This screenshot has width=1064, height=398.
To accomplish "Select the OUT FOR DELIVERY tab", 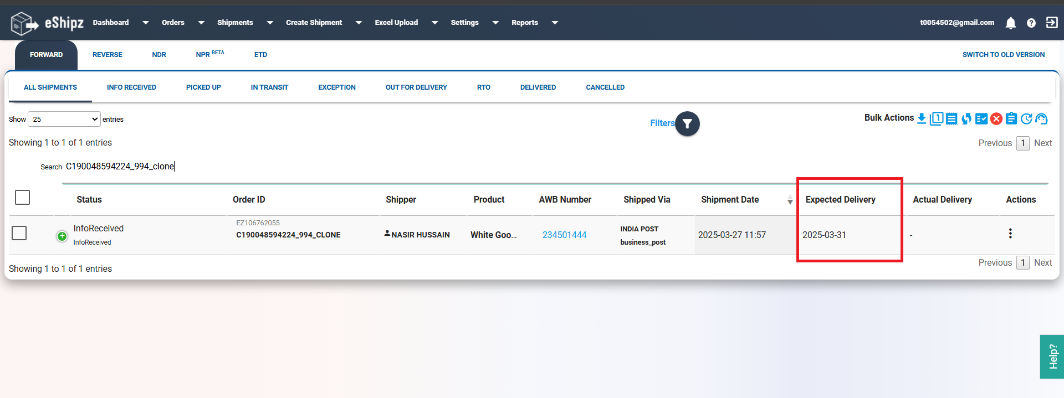I will point(416,87).
